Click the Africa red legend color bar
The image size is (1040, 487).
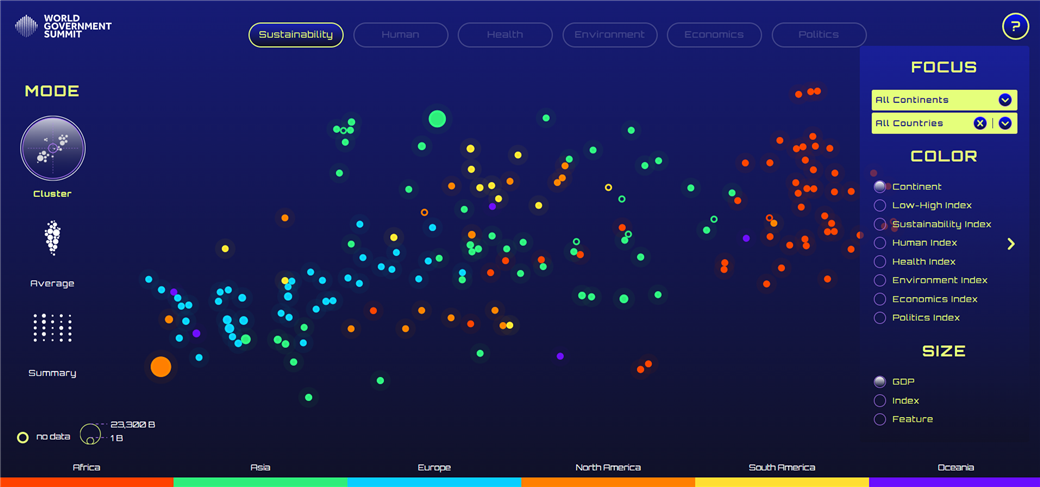tap(86, 481)
